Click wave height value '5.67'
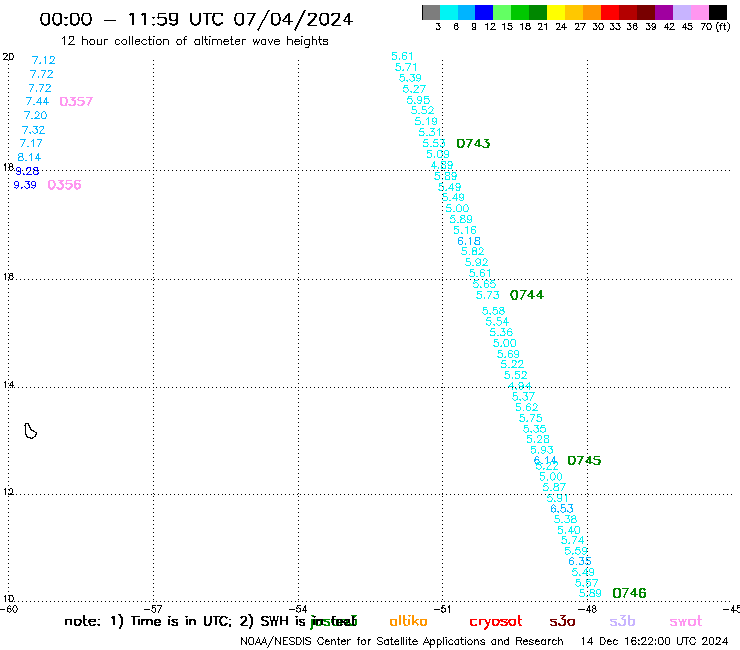 point(587,583)
